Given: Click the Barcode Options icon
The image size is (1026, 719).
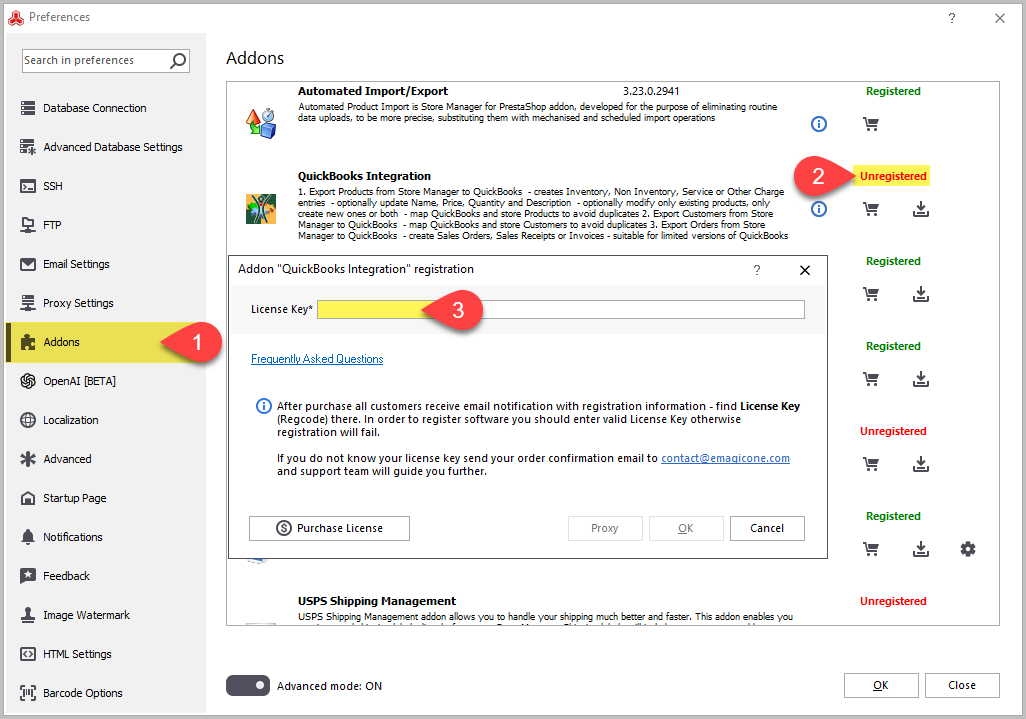Looking at the screenshot, I should (27, 693).
